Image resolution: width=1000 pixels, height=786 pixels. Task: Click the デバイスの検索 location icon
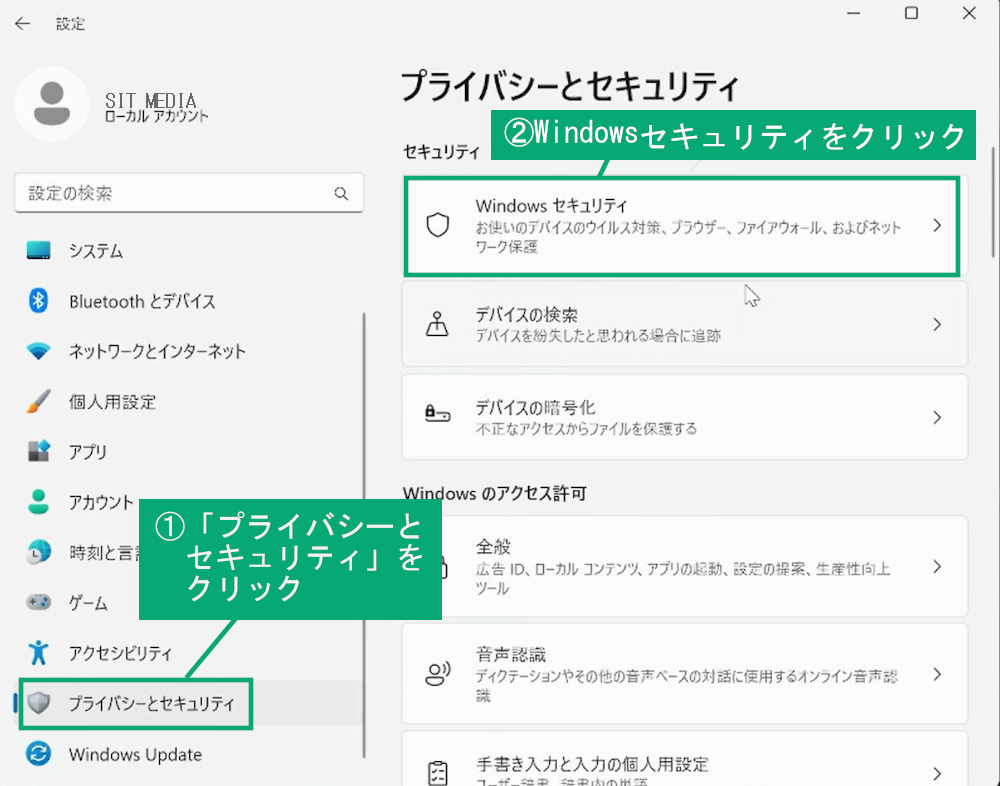pos(438,324)
